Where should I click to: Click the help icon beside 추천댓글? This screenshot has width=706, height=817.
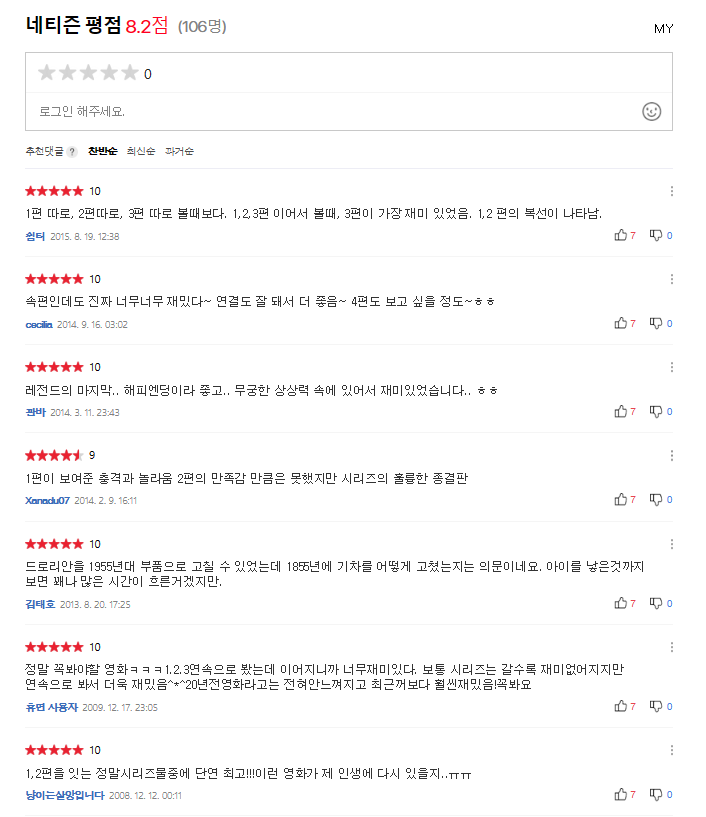[72, 152]
